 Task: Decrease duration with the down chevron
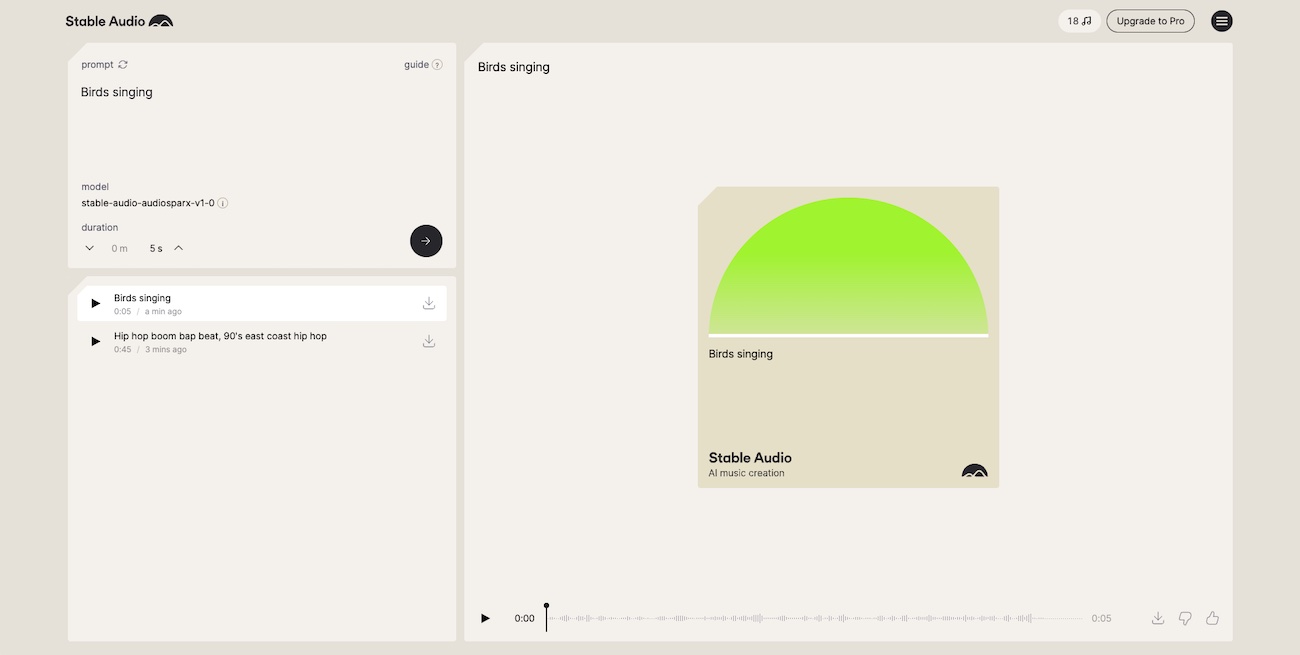90,248
